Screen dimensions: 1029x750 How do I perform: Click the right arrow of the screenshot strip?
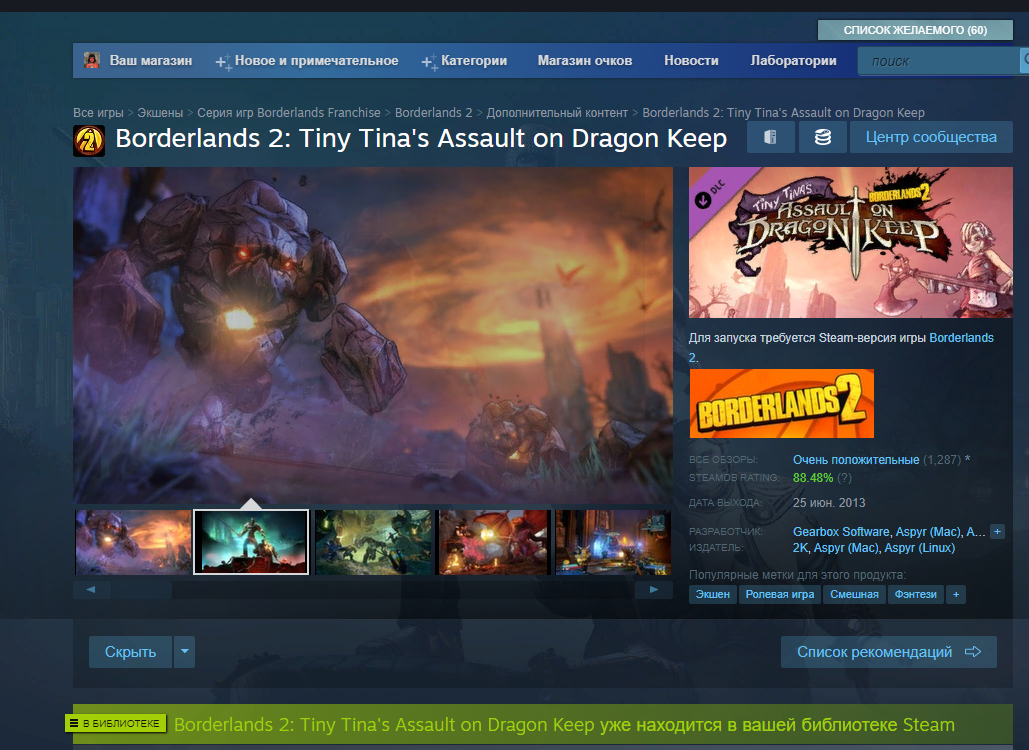[x=654, y=589]
